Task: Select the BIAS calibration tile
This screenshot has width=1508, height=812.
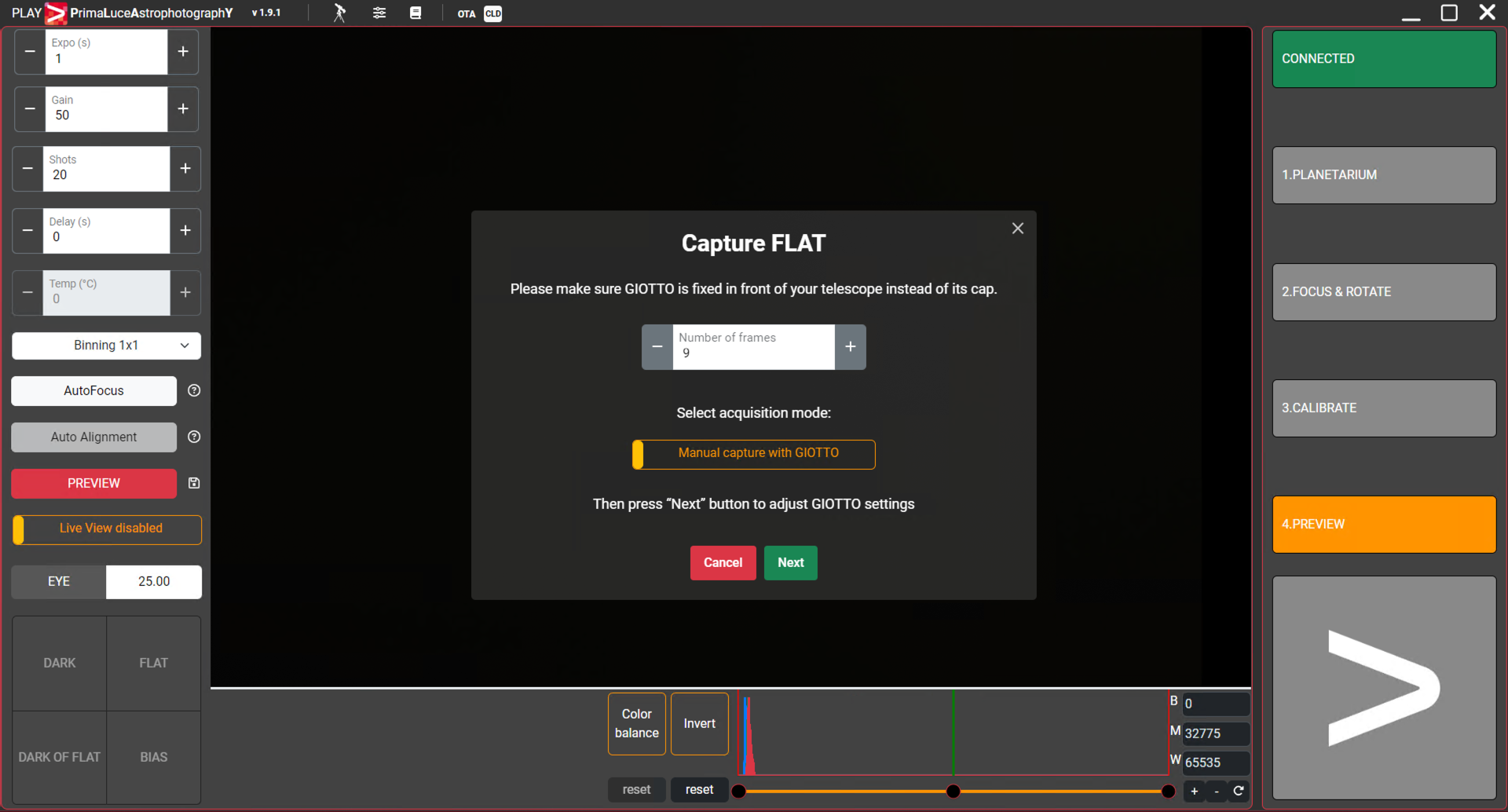Action: [x=154, y=758]
